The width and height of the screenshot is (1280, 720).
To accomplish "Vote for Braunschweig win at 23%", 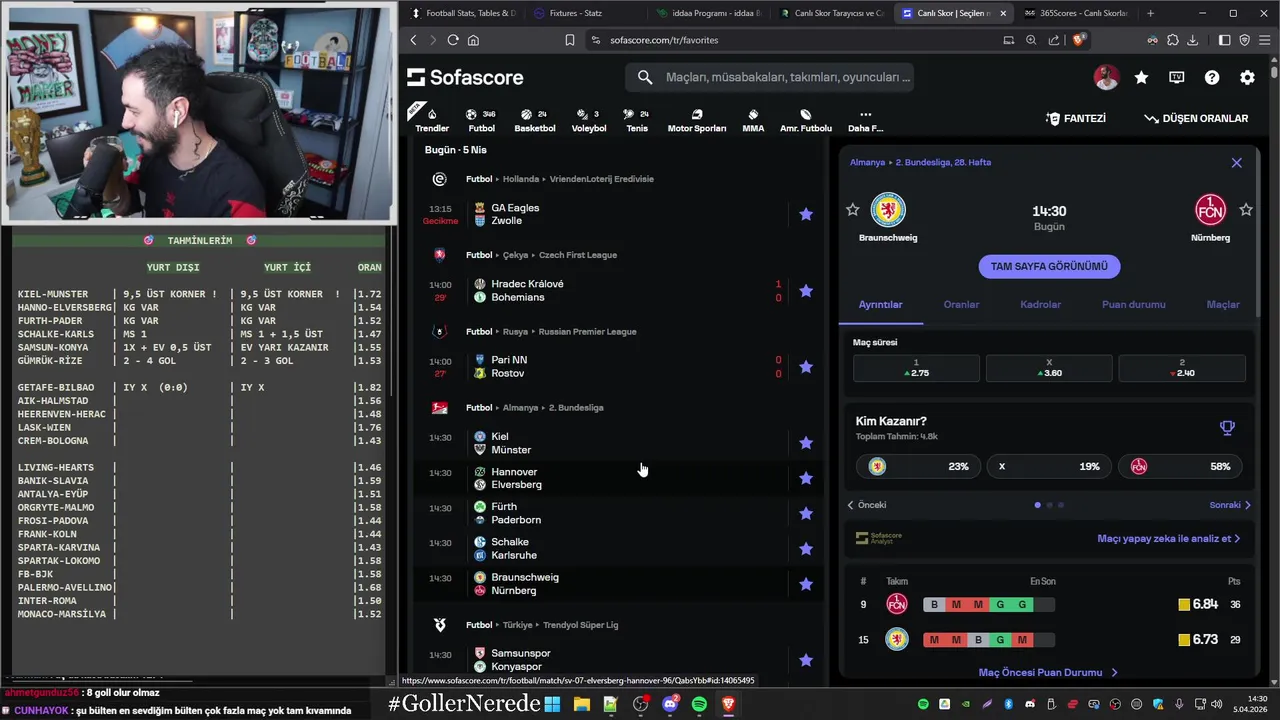I will pyautogui.click(x=917, y=466).
